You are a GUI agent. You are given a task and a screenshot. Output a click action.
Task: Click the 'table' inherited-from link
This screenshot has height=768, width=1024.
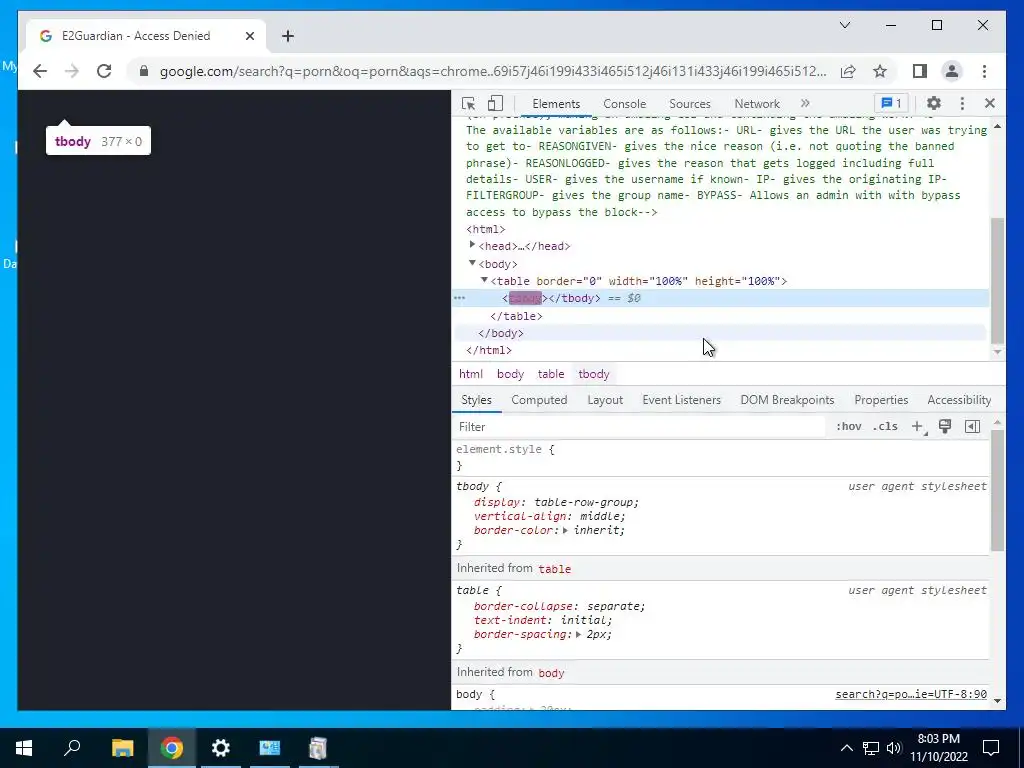(554, 569)
